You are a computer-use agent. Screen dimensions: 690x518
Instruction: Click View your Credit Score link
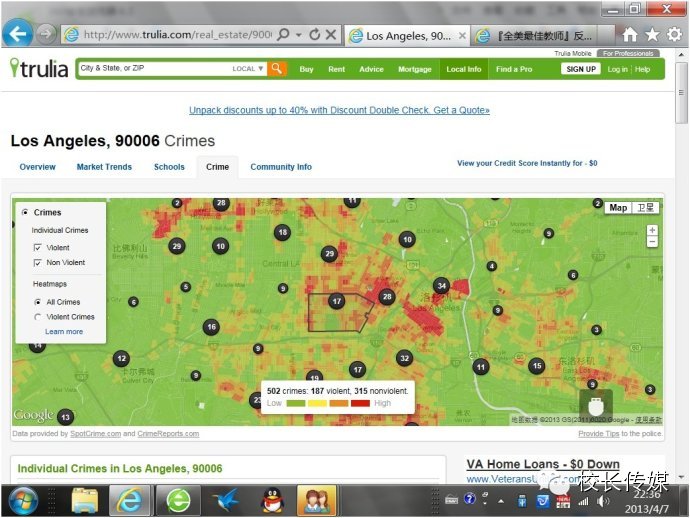click(527, 163)
